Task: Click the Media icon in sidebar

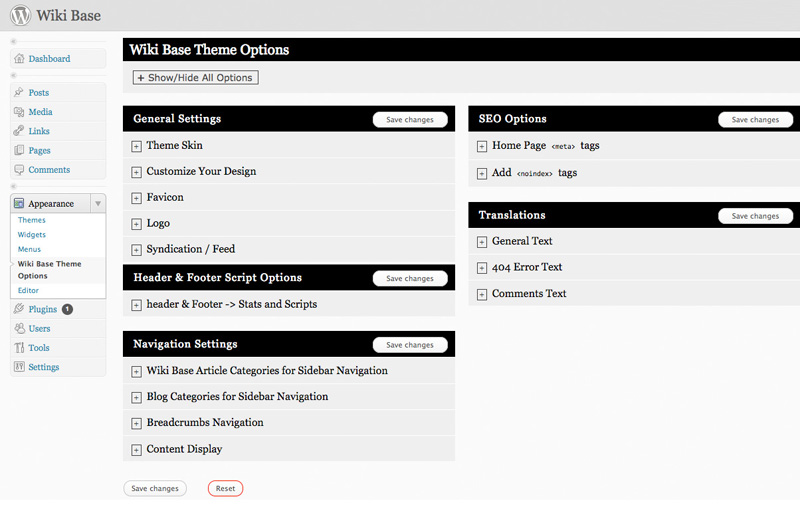Action: tap(19, 111)
